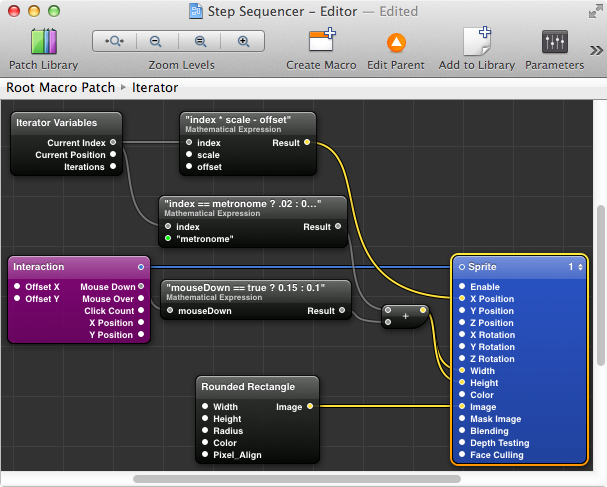Click Sprite Width input port
The height and width of the screenshot is (487, 607).
point(462,370)
